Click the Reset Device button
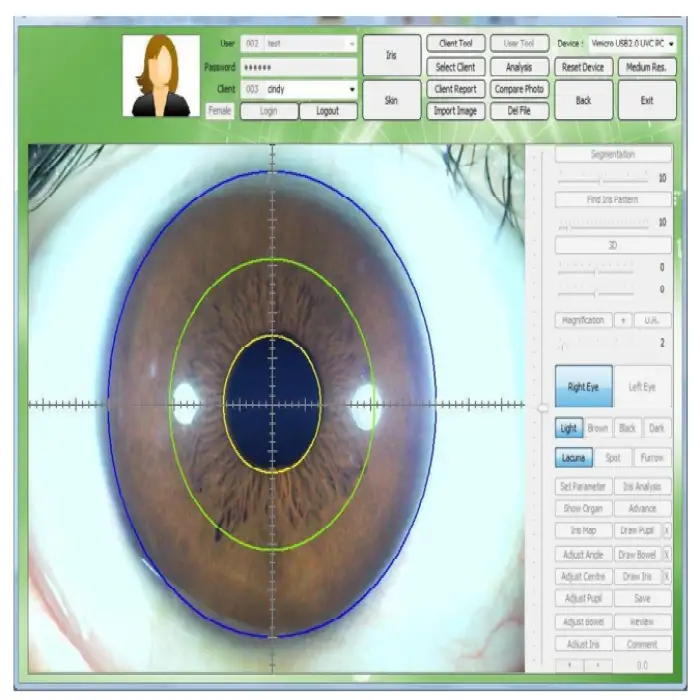The height and width of the screenshot is (700, 700). (583, 67)
